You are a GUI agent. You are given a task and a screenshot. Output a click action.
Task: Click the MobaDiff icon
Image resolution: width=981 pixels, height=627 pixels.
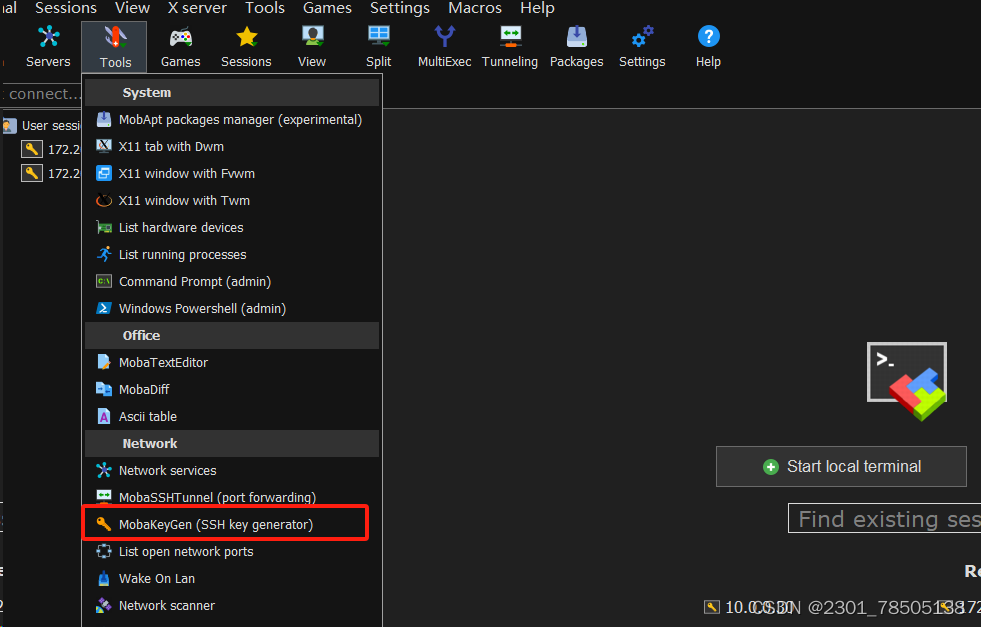(104, 389)
